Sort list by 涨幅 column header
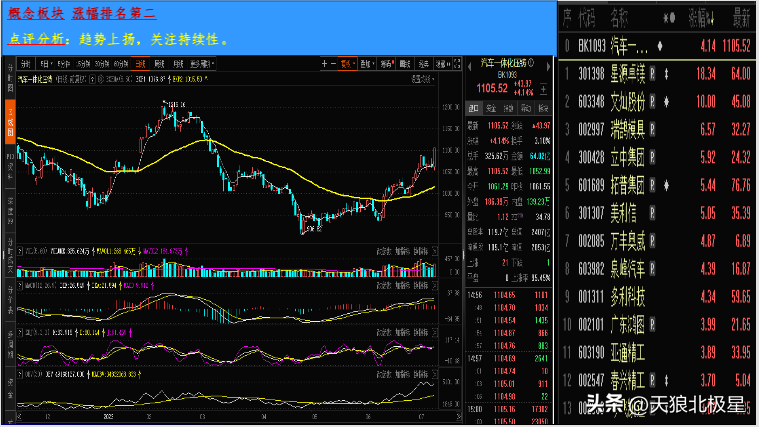Image resolution: width=759 pixels, height=427 pixels. coord(701,19)
